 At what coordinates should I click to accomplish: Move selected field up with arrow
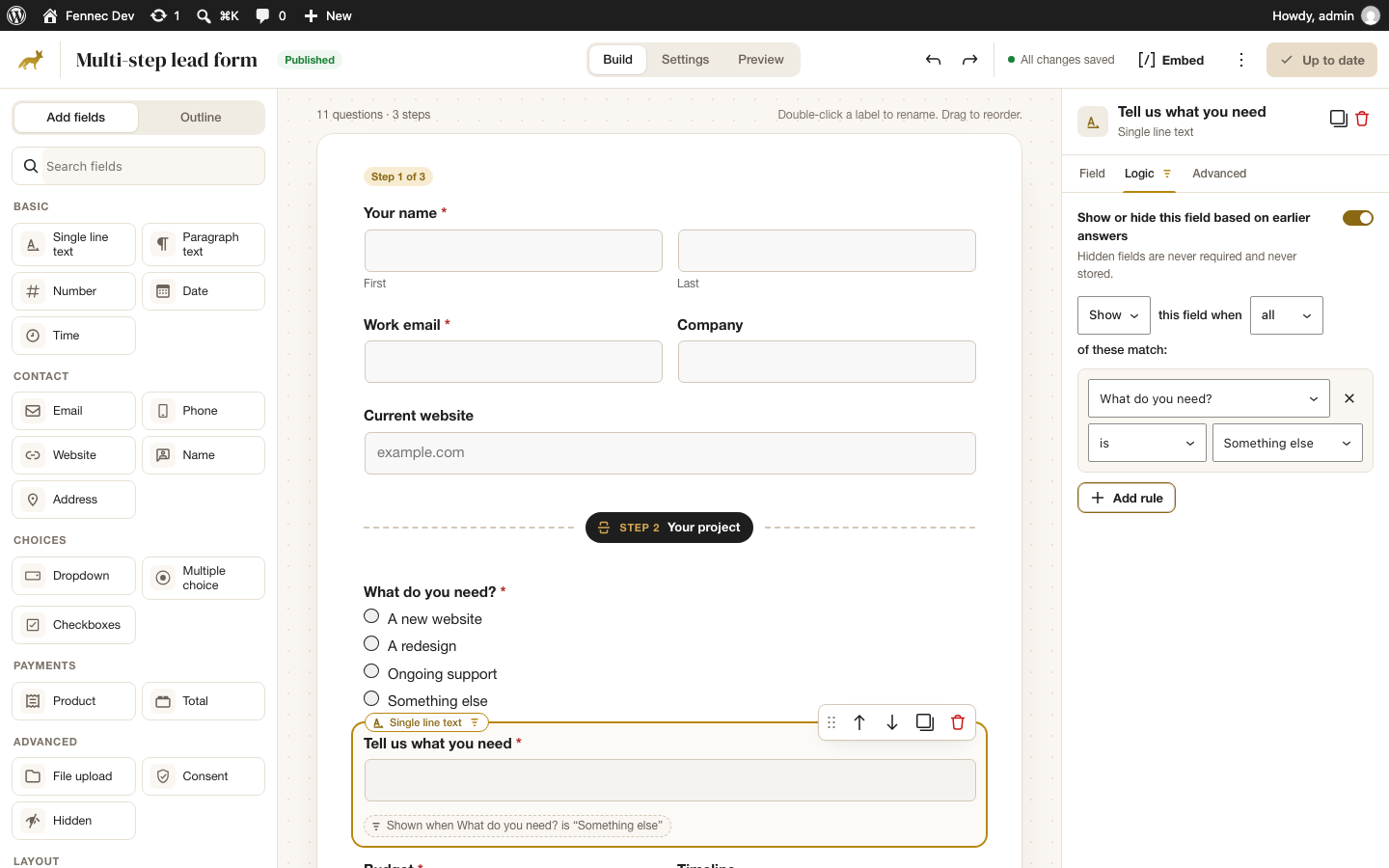click(859, 722)
